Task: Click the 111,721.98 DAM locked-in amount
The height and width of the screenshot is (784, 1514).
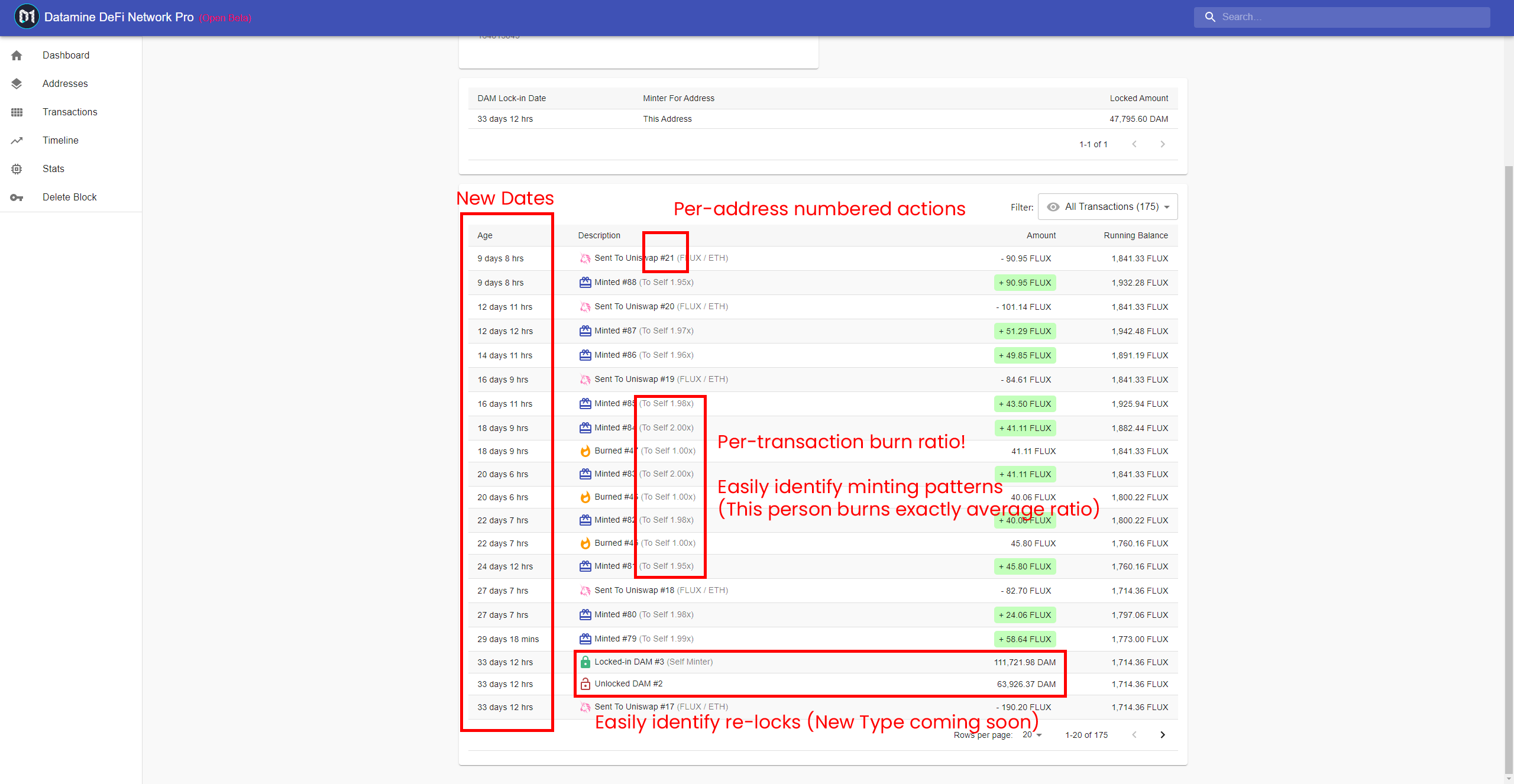Action: (x=1024, y=662)
